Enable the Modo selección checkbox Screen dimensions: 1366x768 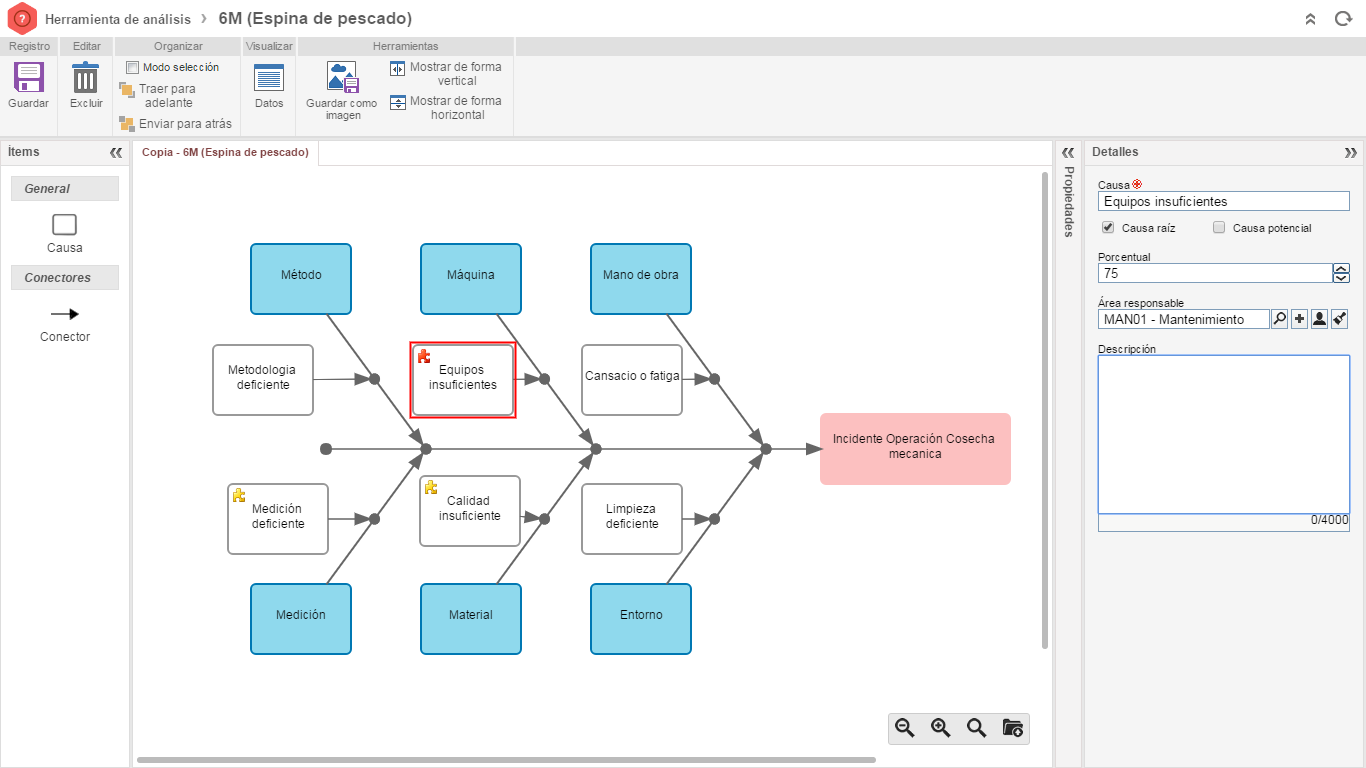point(133,67)
